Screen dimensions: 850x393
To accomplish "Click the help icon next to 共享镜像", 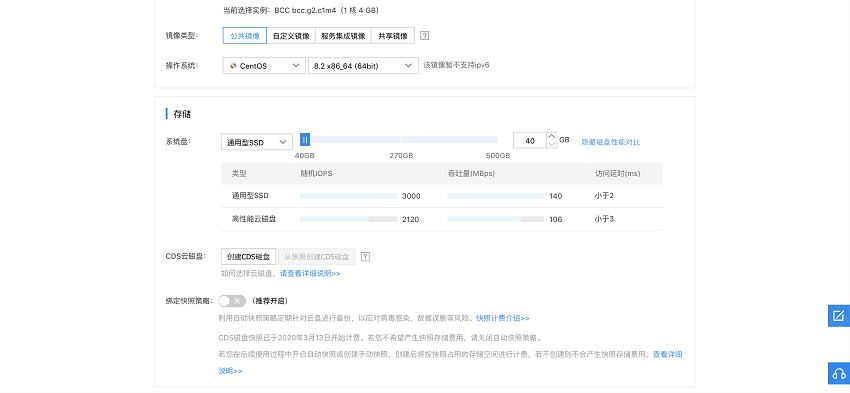I will pyautogui.click(x=425, y=36).
